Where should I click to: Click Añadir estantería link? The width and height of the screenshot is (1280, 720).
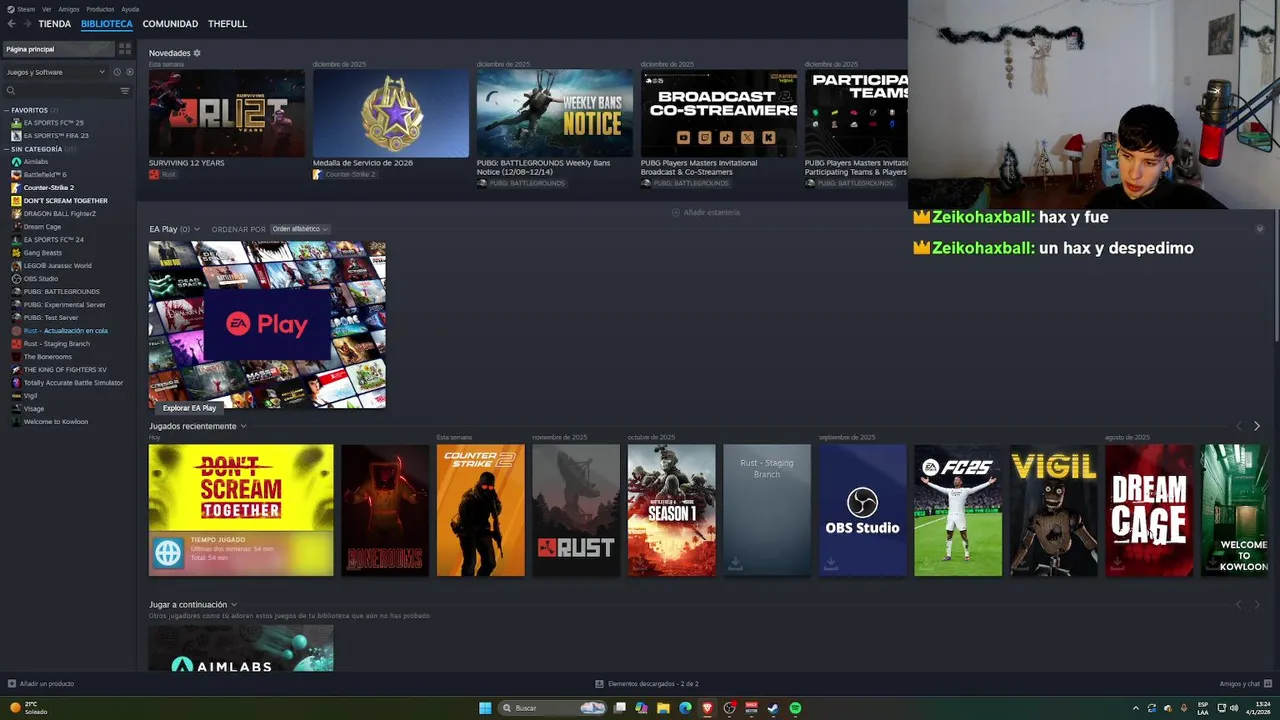706,212
